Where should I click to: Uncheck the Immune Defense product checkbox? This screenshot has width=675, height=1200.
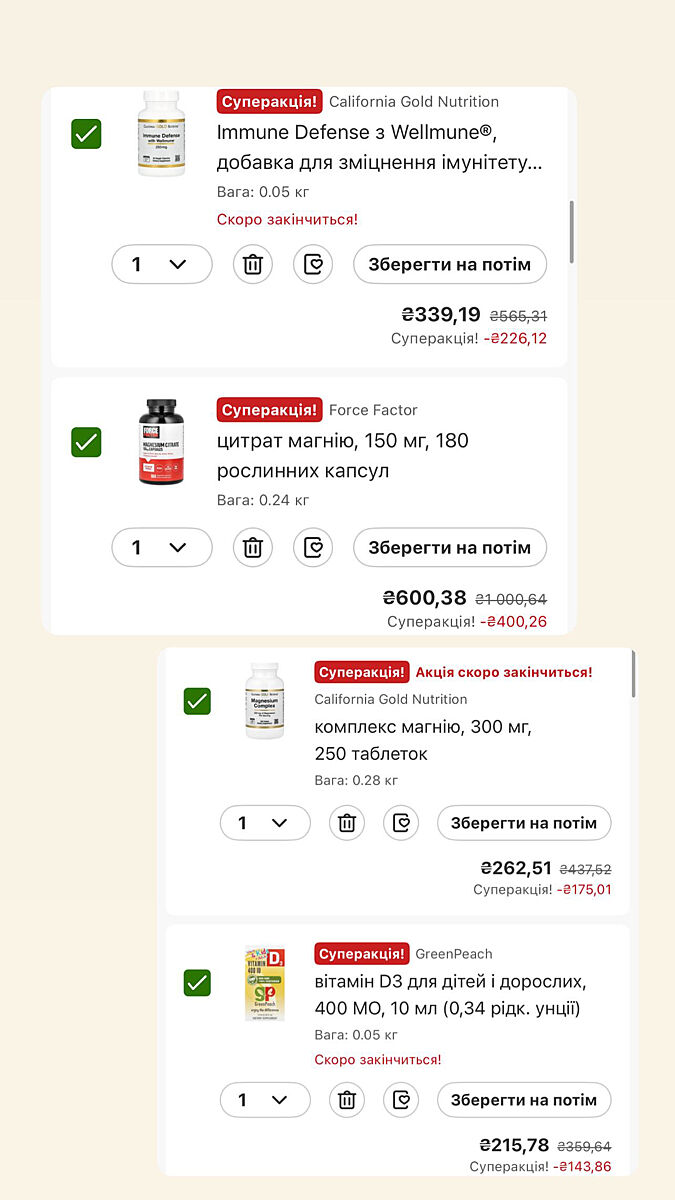point(86,134)
